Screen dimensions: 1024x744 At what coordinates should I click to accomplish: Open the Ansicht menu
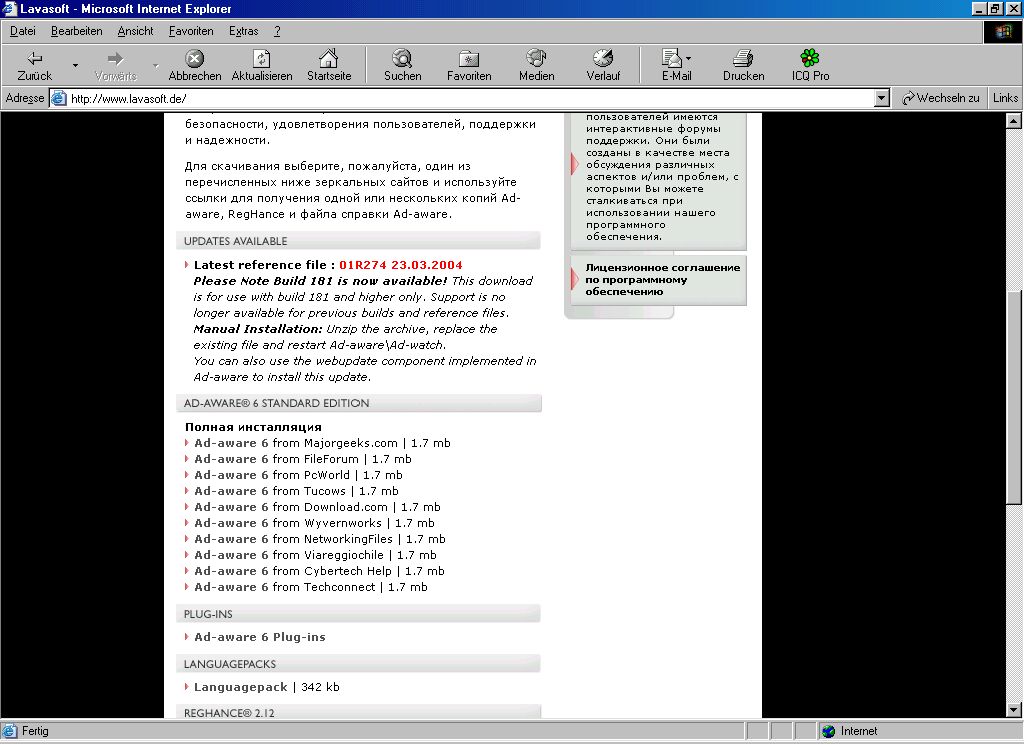pos(135,31)
